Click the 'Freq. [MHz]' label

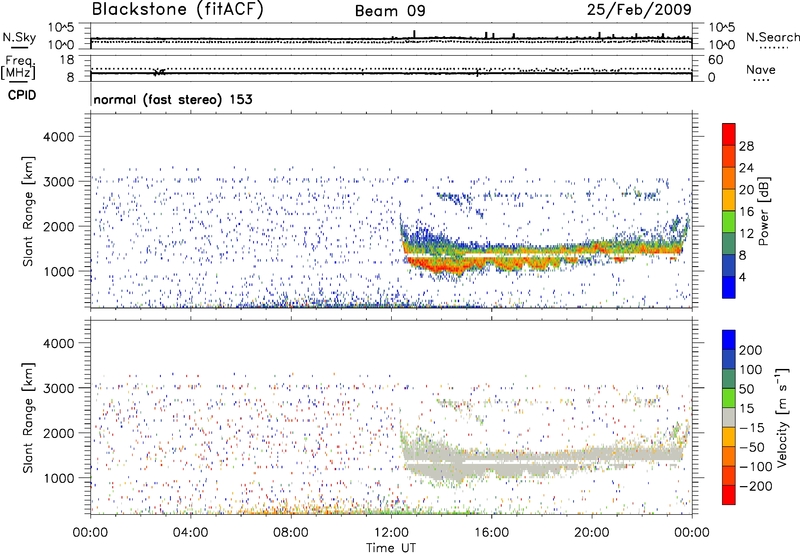tap(18, 67)
